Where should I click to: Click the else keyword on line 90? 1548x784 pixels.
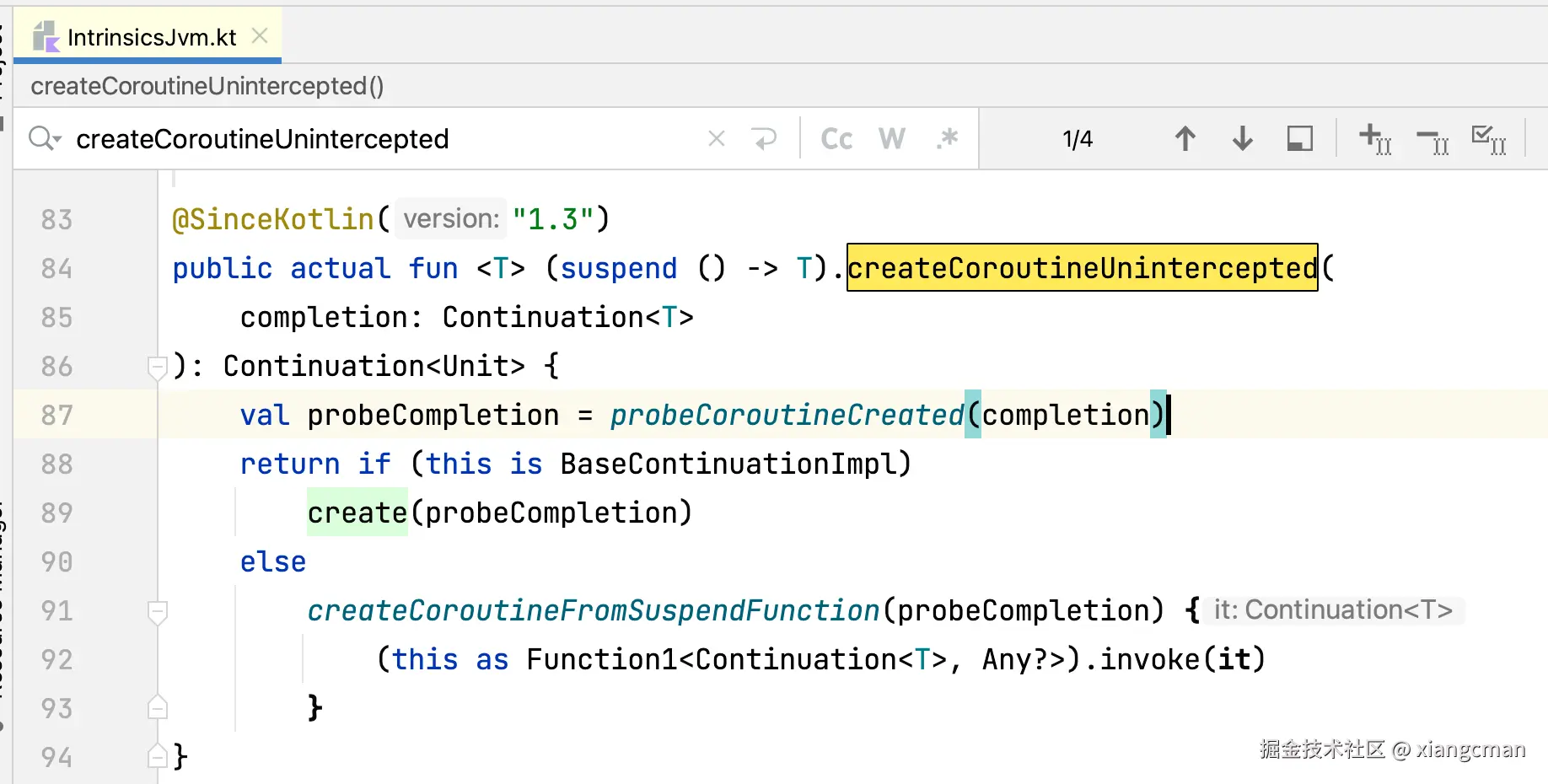273,561
